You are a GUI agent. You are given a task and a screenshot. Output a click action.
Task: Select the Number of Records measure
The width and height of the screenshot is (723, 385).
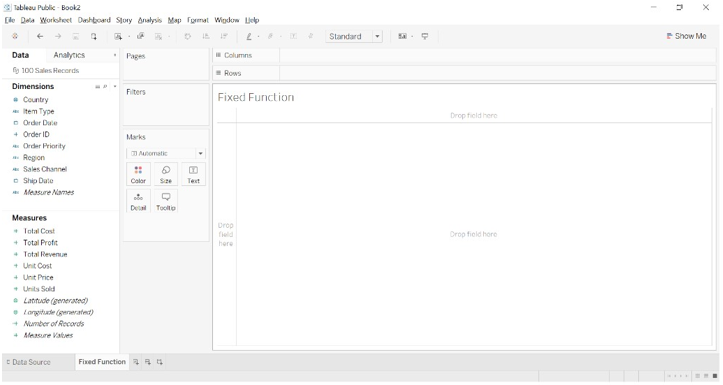54,323
